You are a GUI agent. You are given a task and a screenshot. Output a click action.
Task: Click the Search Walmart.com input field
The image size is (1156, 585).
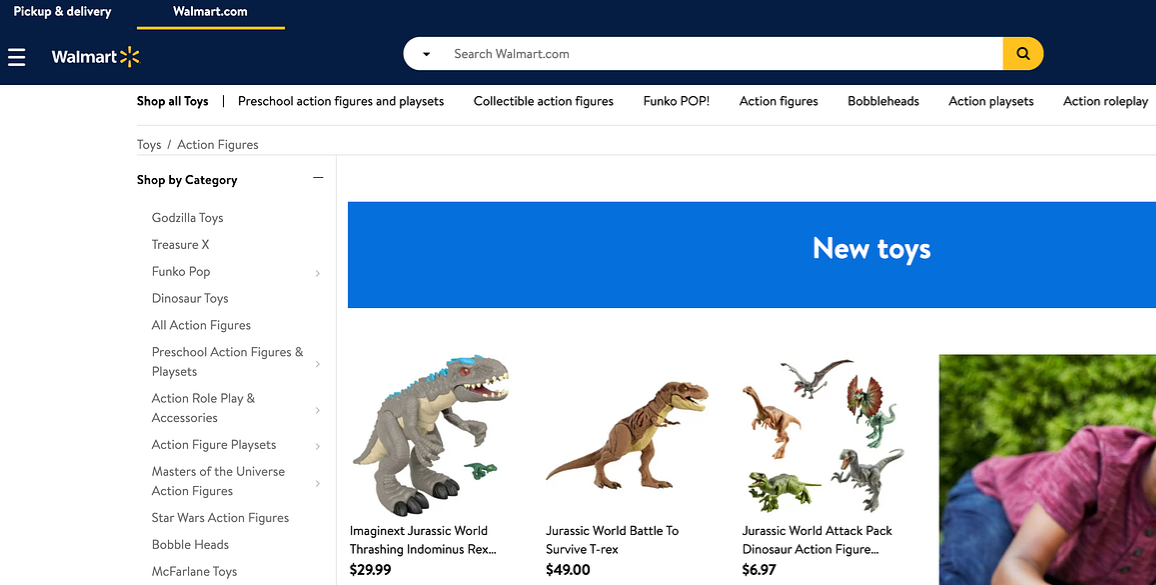coord(723,54)
